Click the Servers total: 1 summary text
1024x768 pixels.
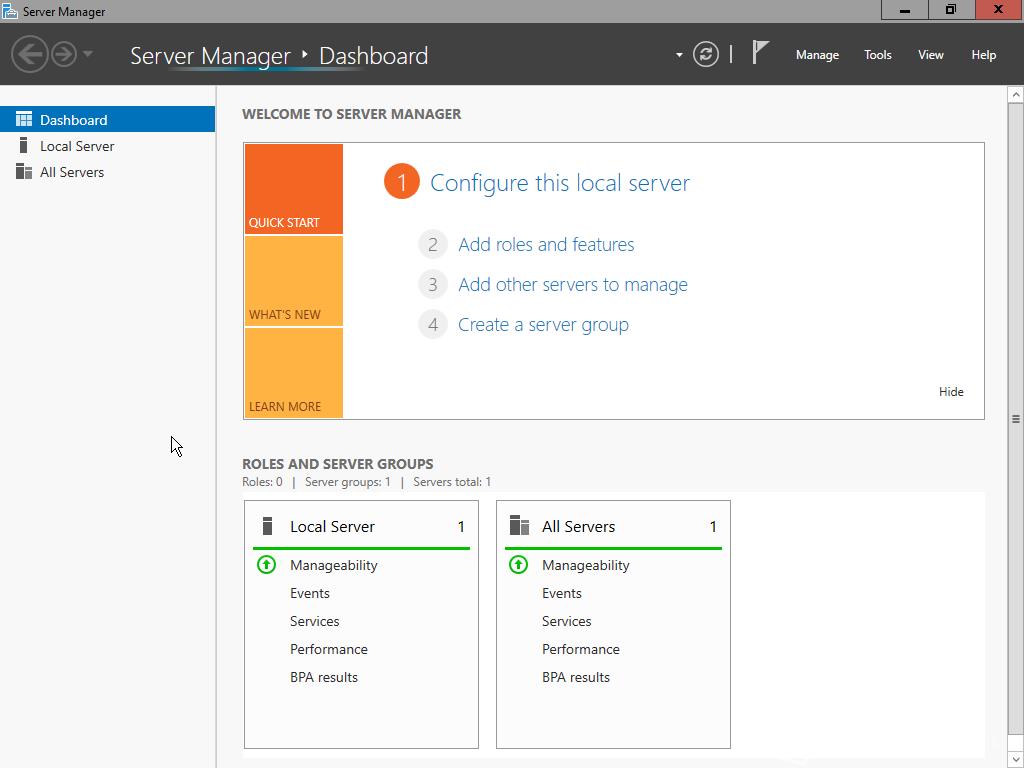coord(452,482)
